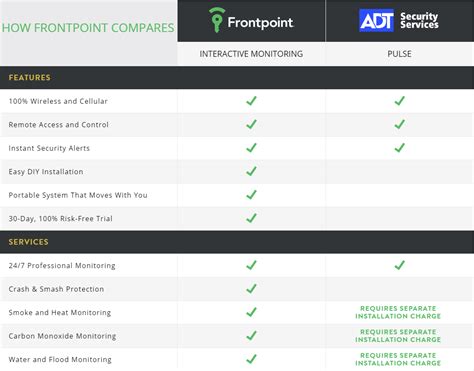Click Frontpoint checkmark for Water and Flood Monitoring
This screenshot has width=474, height=371.
point(251,359)
